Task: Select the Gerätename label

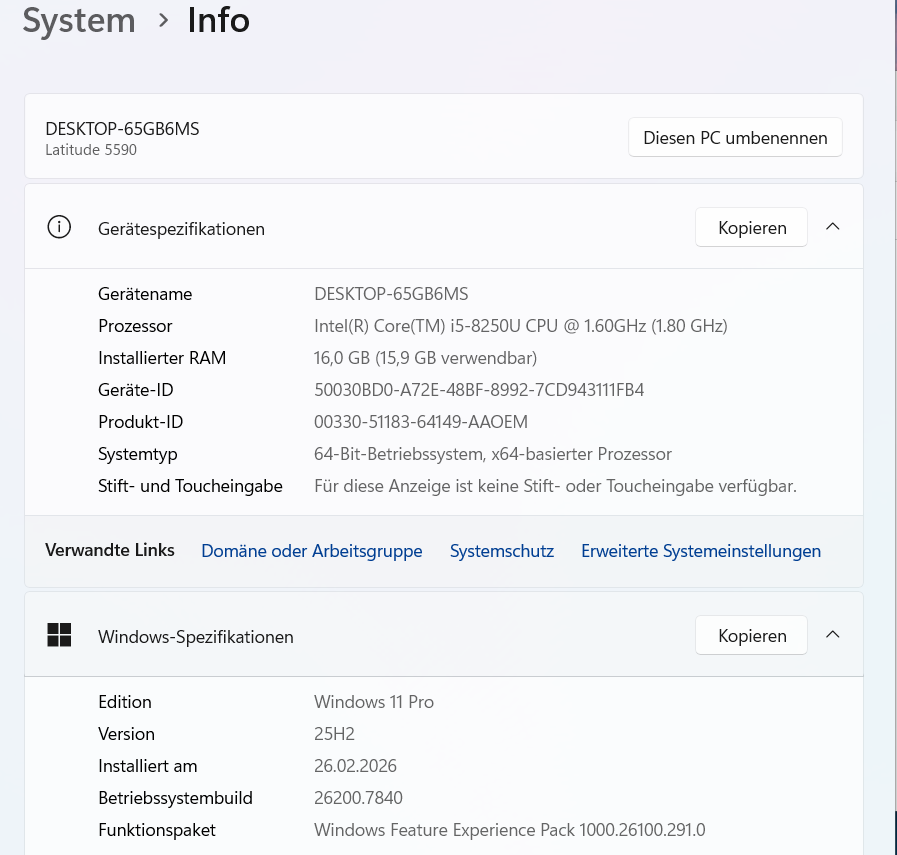Action: 145,294
